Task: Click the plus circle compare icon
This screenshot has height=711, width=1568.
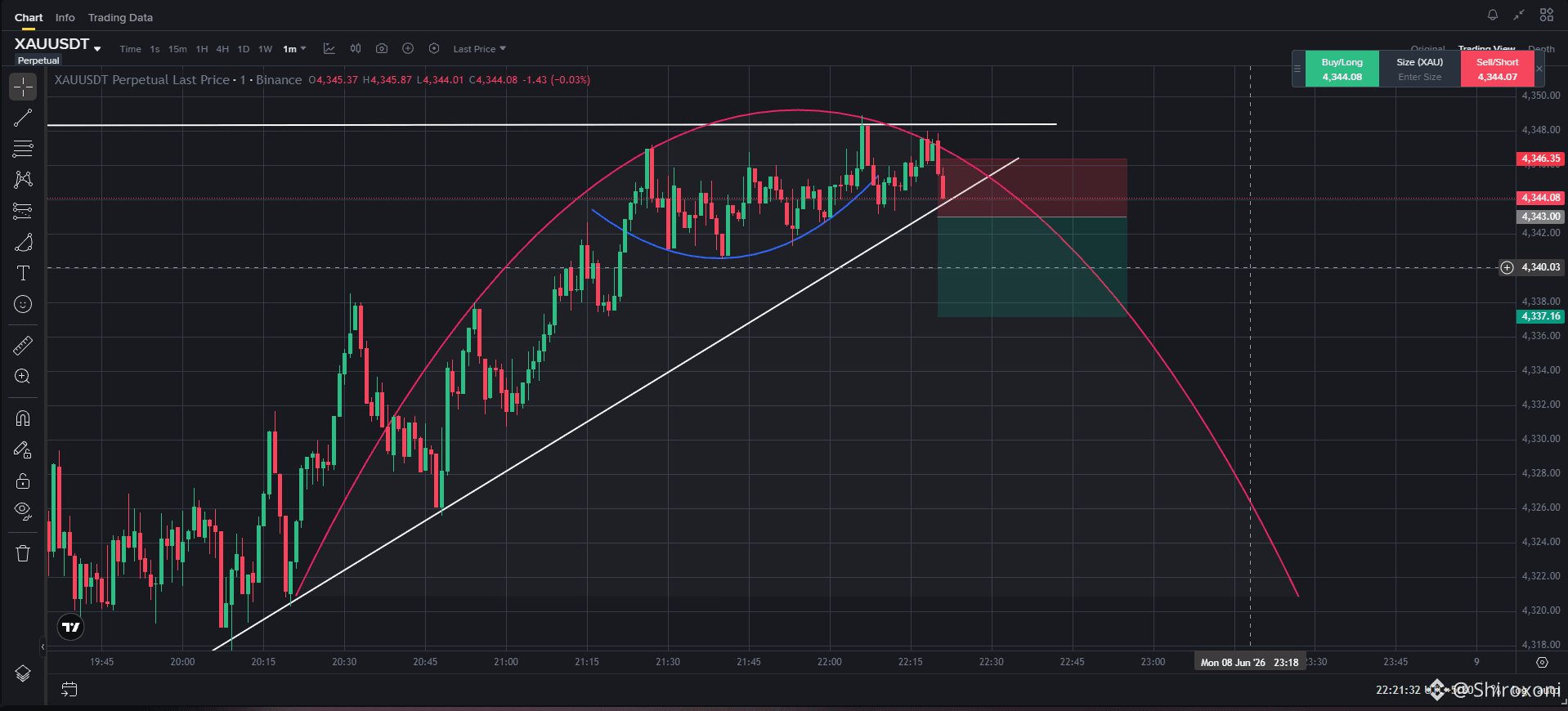Action: (408, 49)
